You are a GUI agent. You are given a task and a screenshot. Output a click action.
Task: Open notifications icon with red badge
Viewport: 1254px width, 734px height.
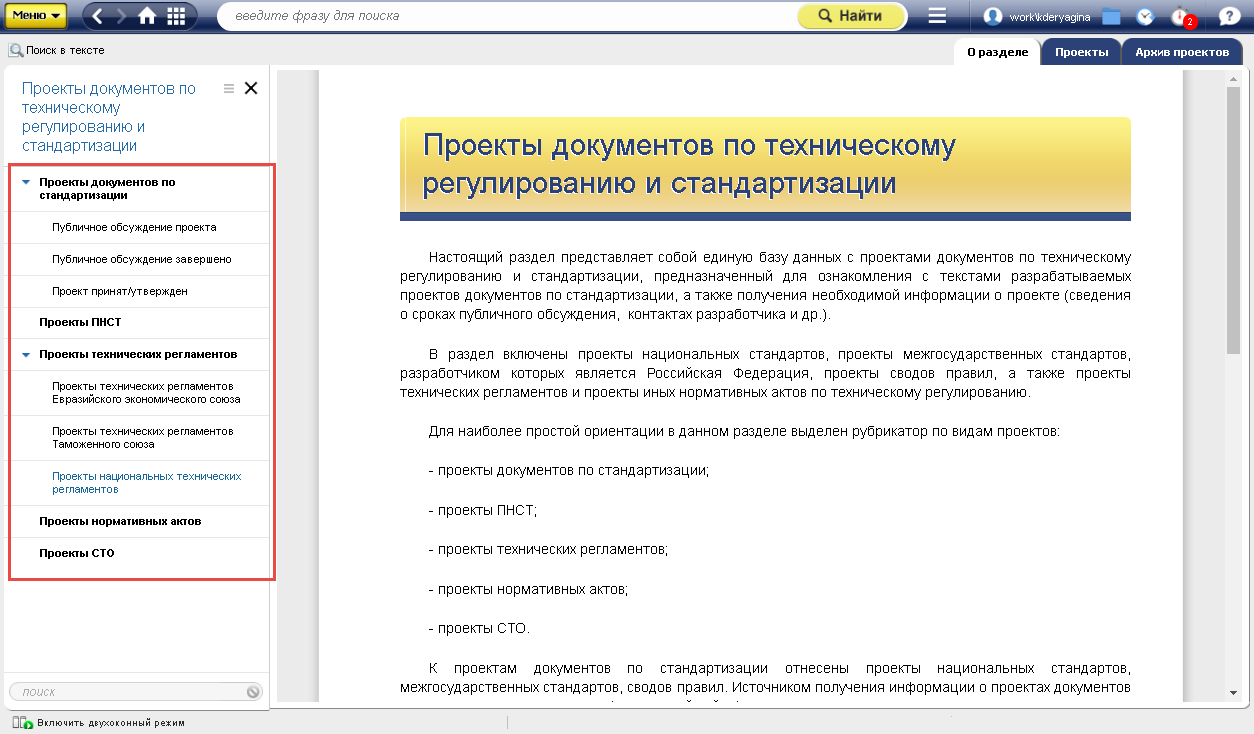click(x=1182, y=17)
